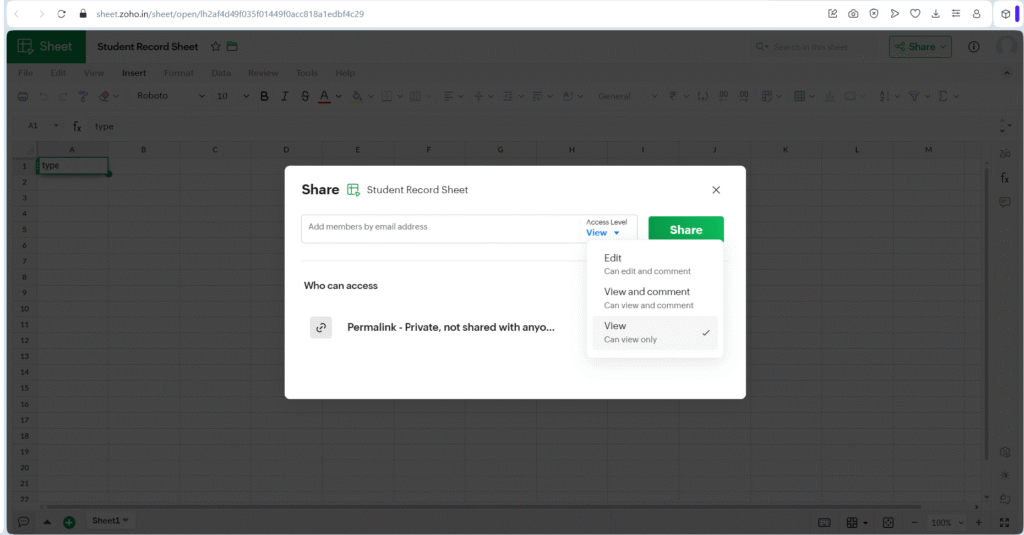Screen dimensions: 1024x535
Task: Click the green folder icon by title
Action: [232, 46]
